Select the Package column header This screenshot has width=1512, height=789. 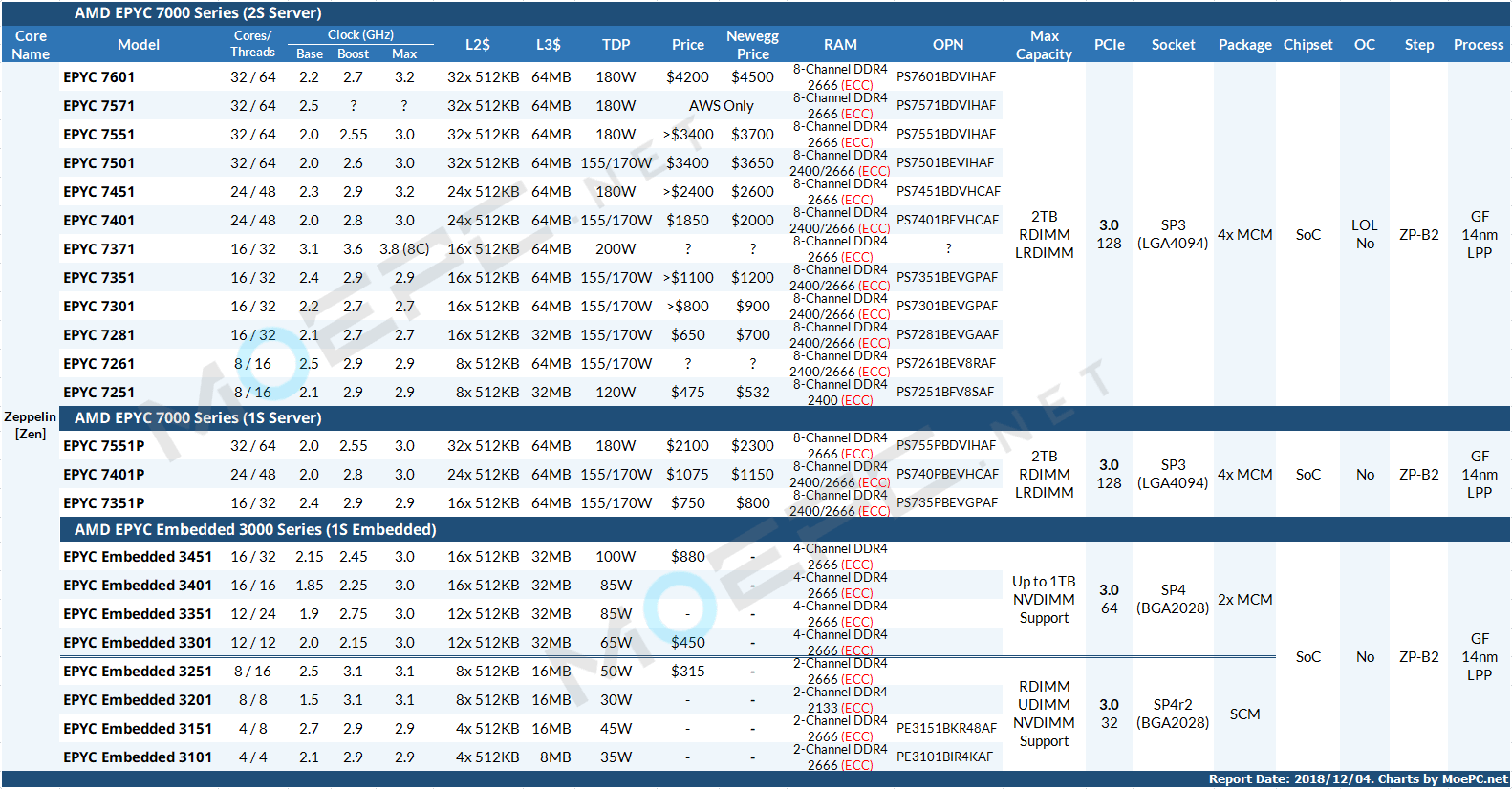1245,45
